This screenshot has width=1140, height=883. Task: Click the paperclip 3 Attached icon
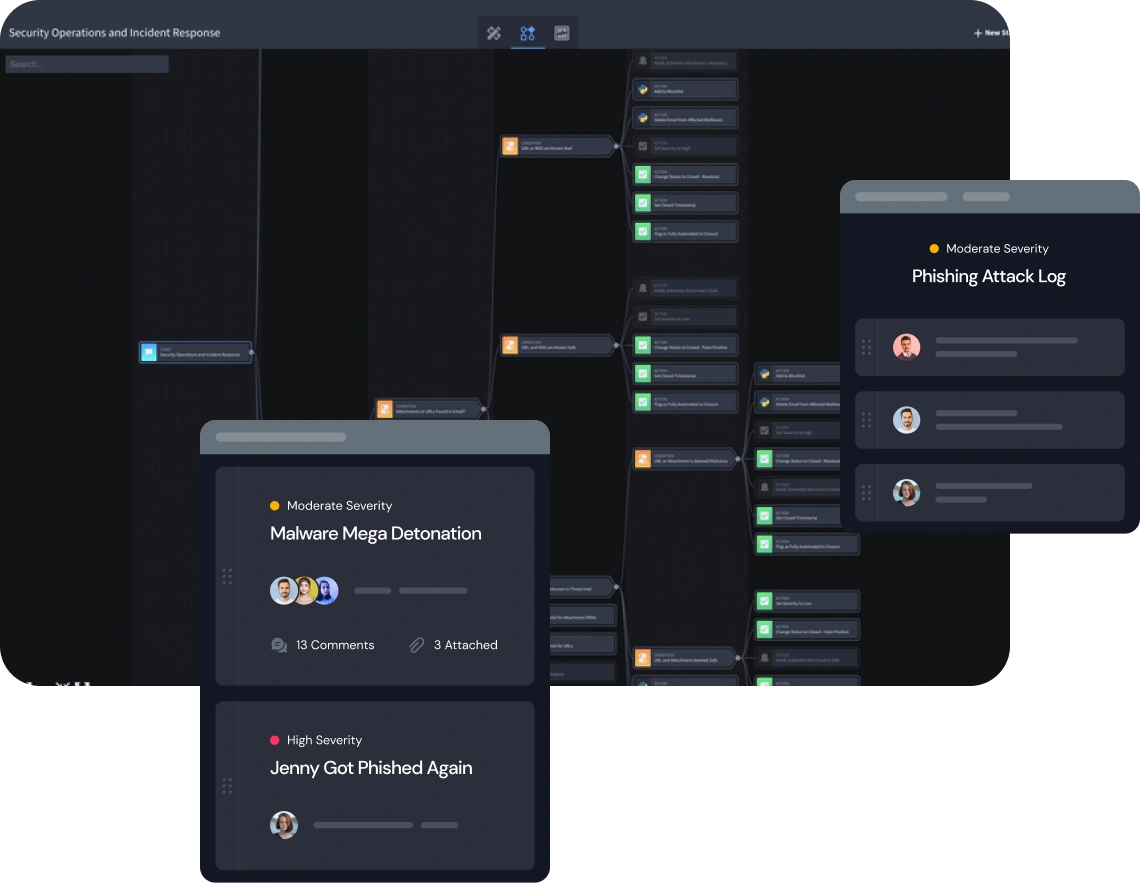coord(417,645)
